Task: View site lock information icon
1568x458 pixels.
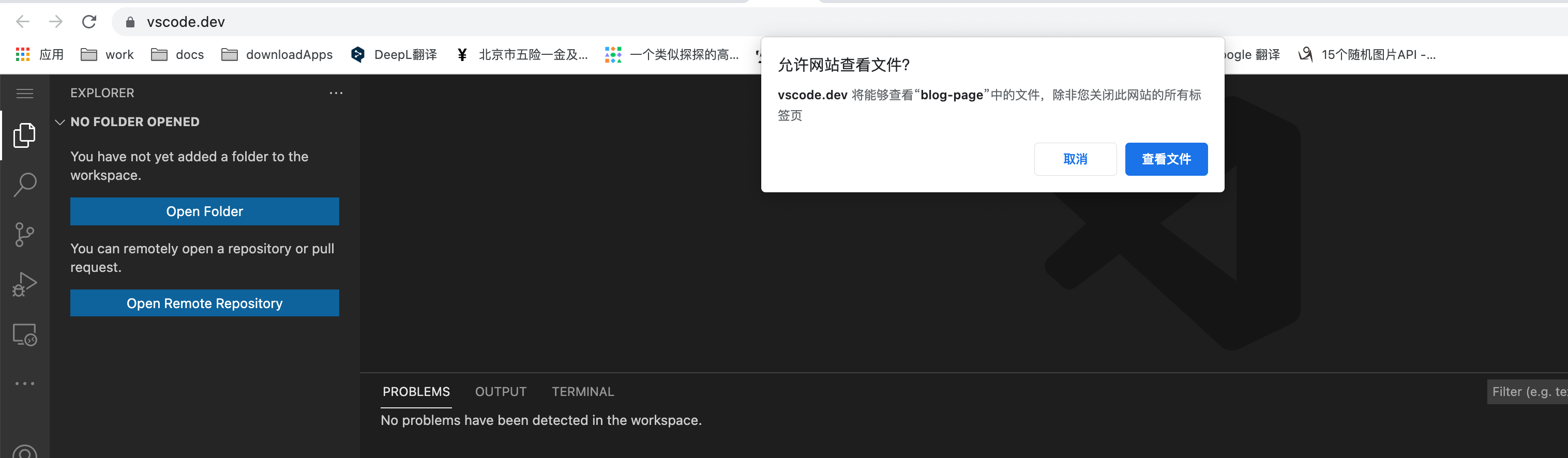Action: 130,22
